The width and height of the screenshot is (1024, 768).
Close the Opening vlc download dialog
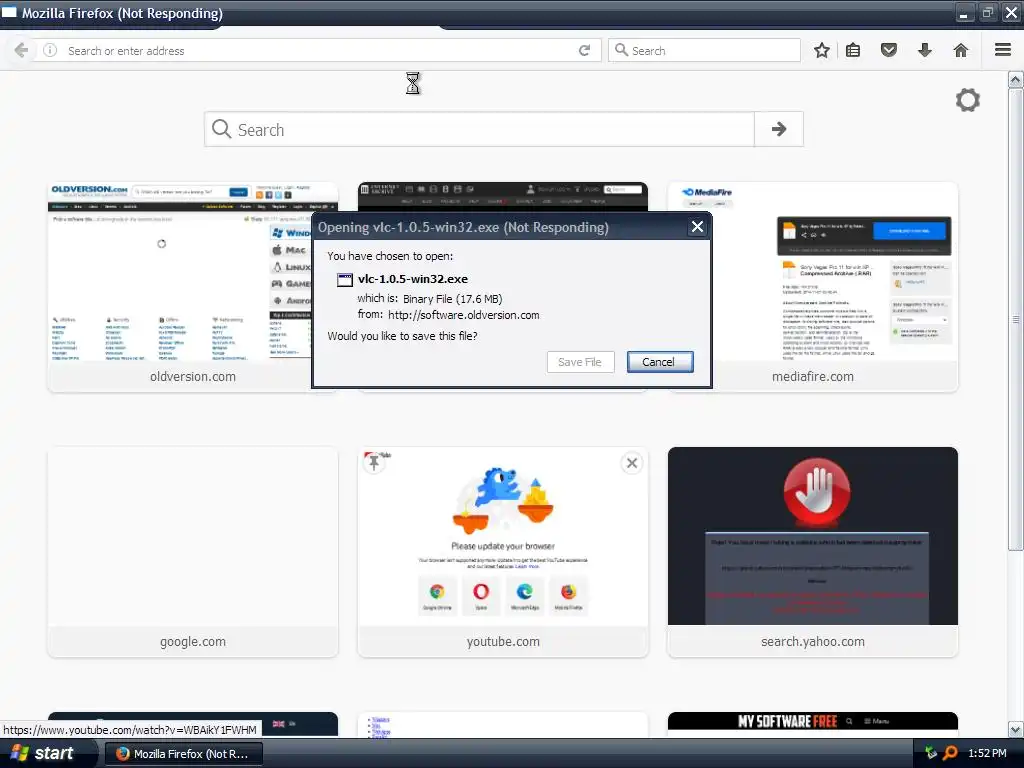pyautogui.click(x=697, y=227)
